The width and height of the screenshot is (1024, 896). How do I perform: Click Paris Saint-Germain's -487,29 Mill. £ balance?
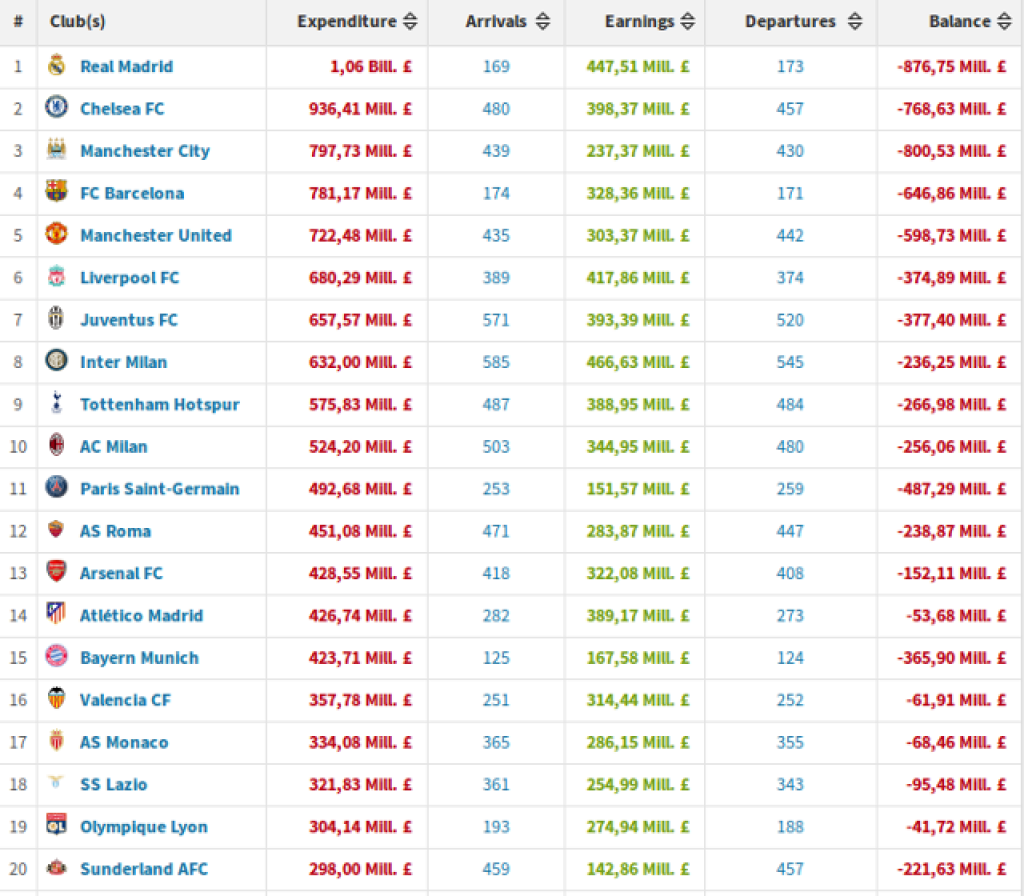(x=952, y=488)
